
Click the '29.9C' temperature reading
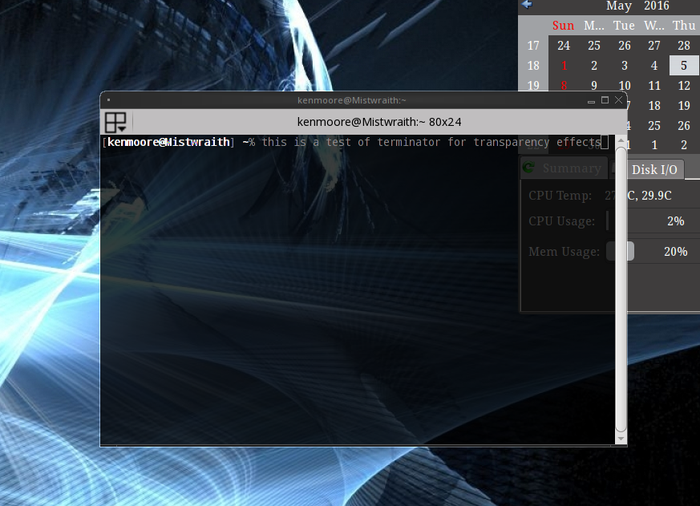click(656, 196)
